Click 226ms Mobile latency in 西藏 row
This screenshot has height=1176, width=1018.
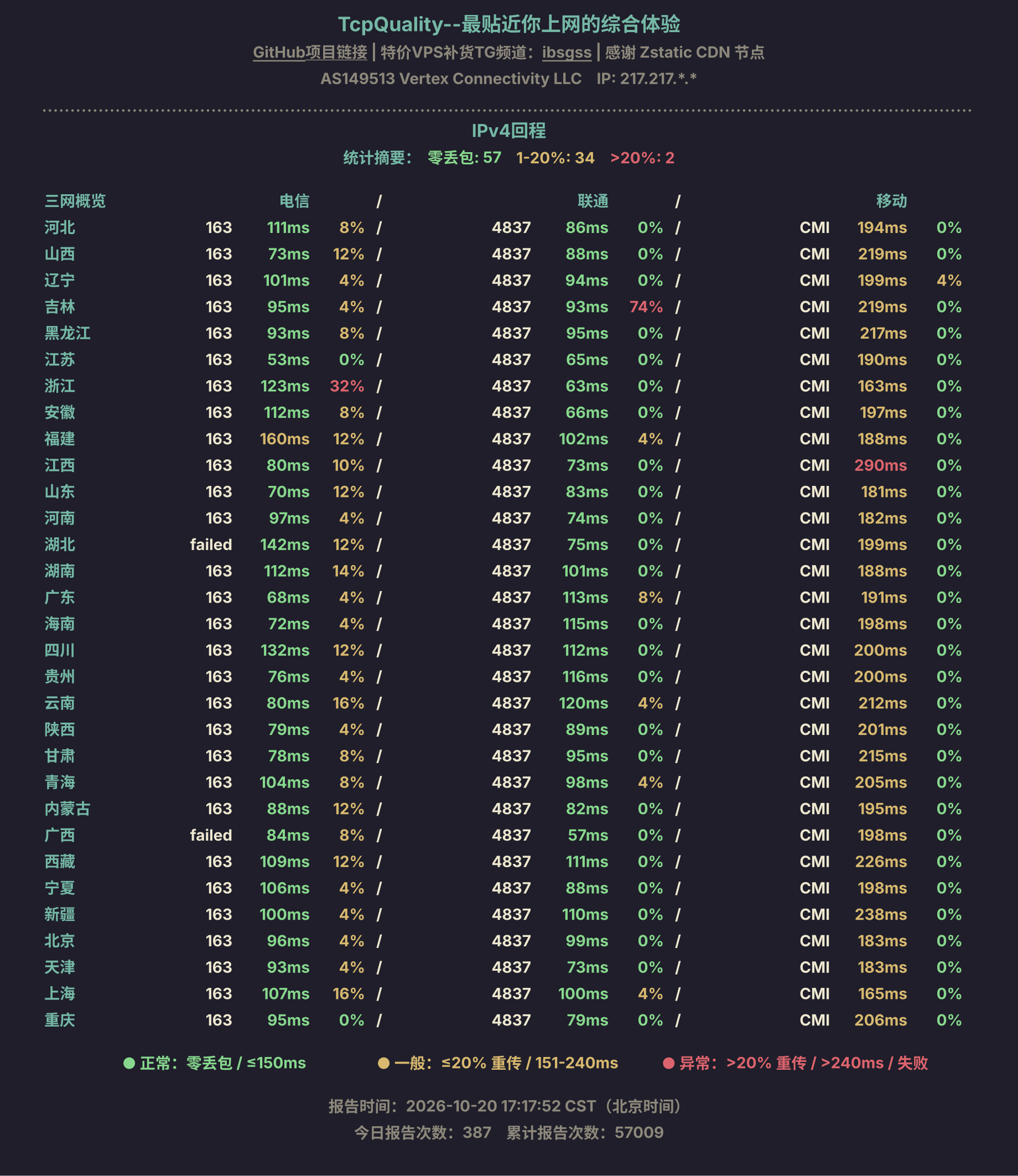coord(881,861)
